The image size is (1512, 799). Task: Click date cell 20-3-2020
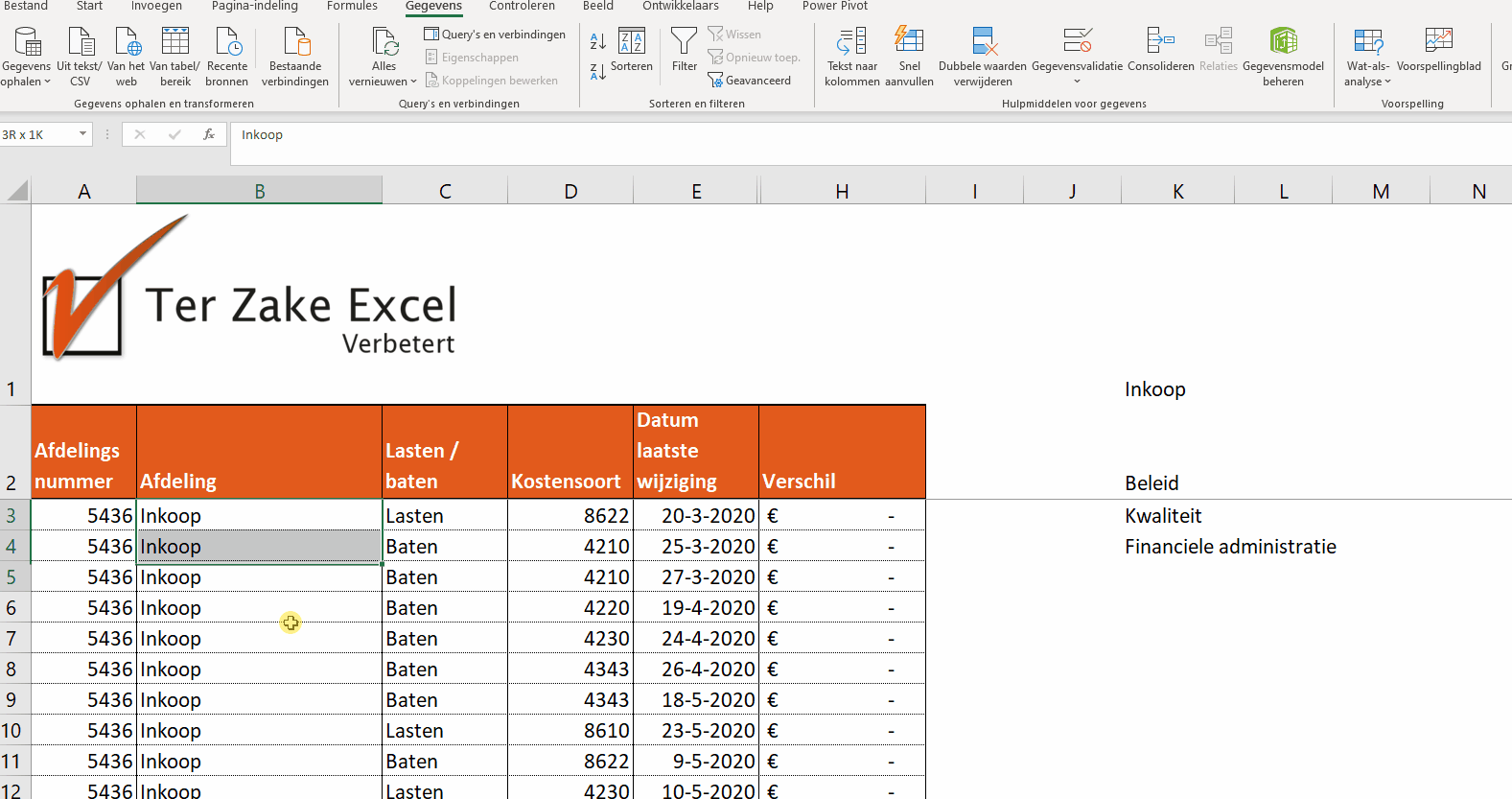[x=696, y=516]
